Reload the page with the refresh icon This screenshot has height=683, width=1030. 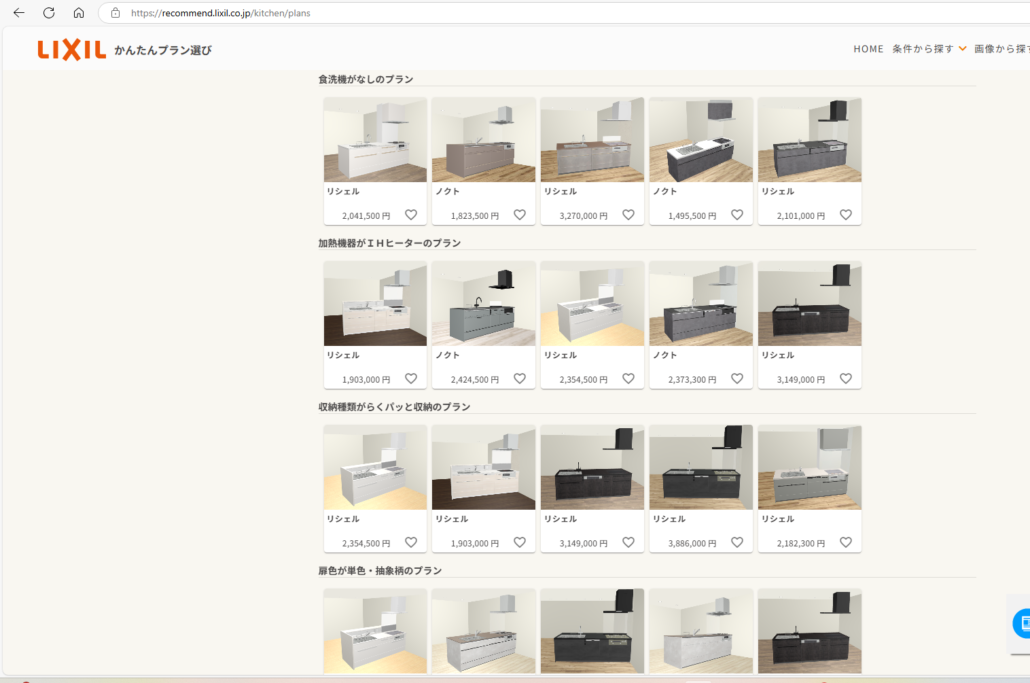click(49, 12)
